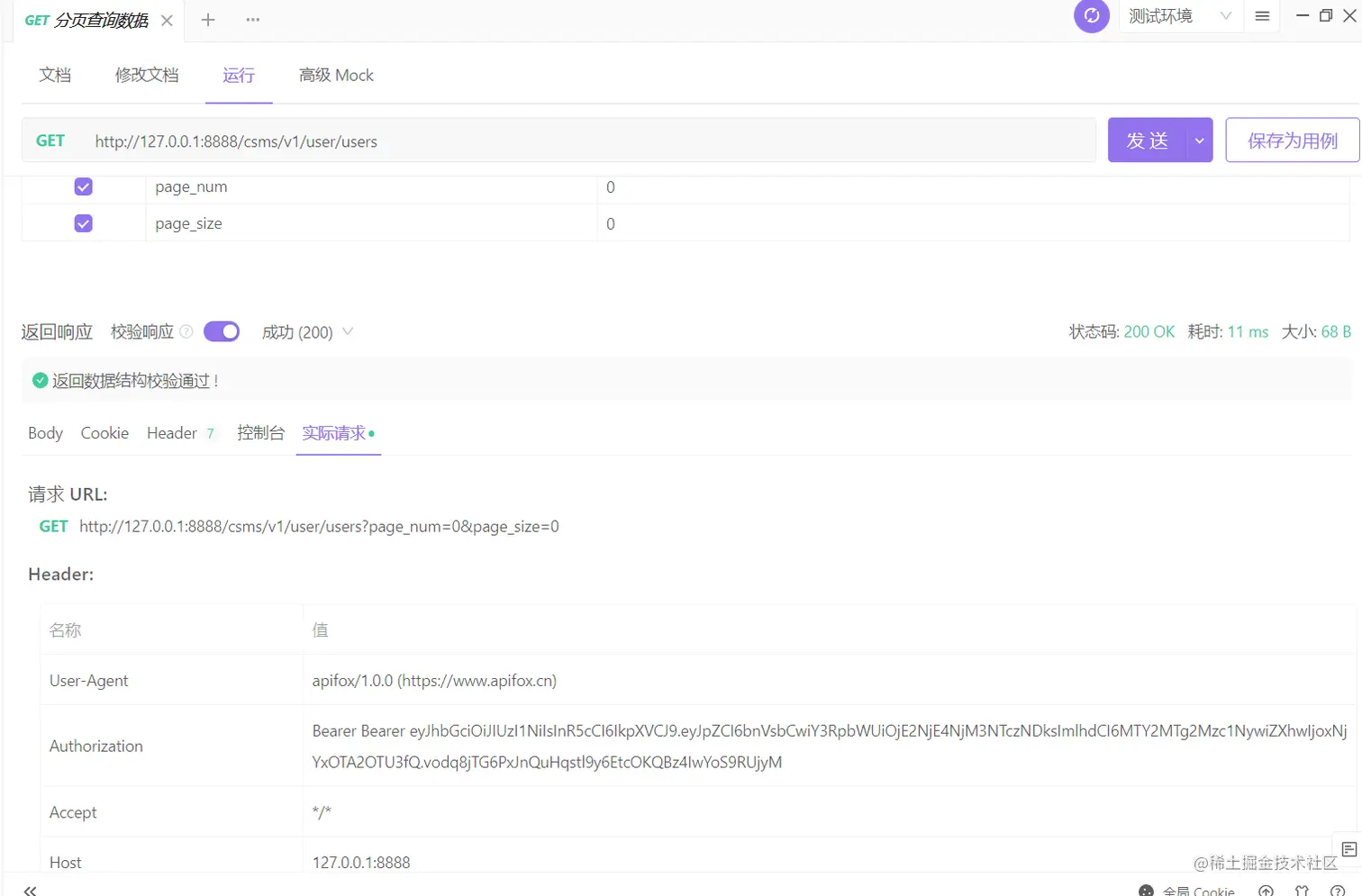
Task: Select the 运行 tab
Action: pos(239,75)
